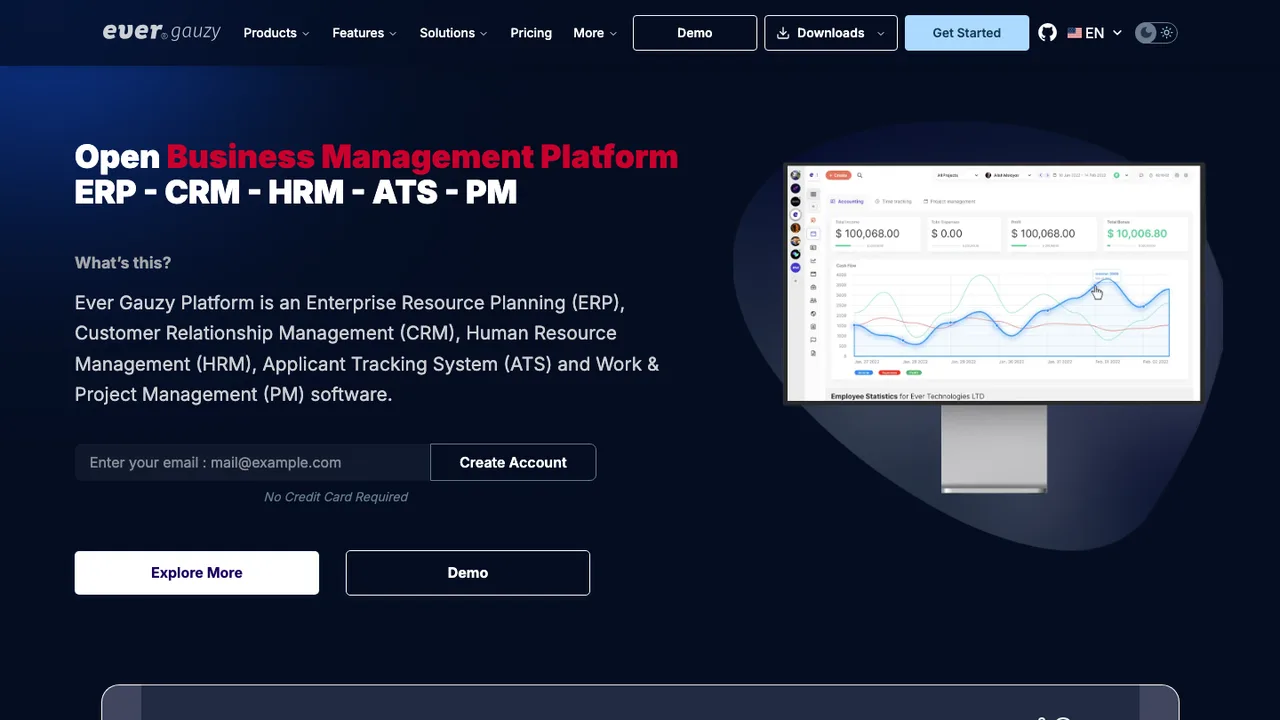The height and width of the screenshot is (720, 1280).
Task: Expand the Products menu
Action: point(277,33)
